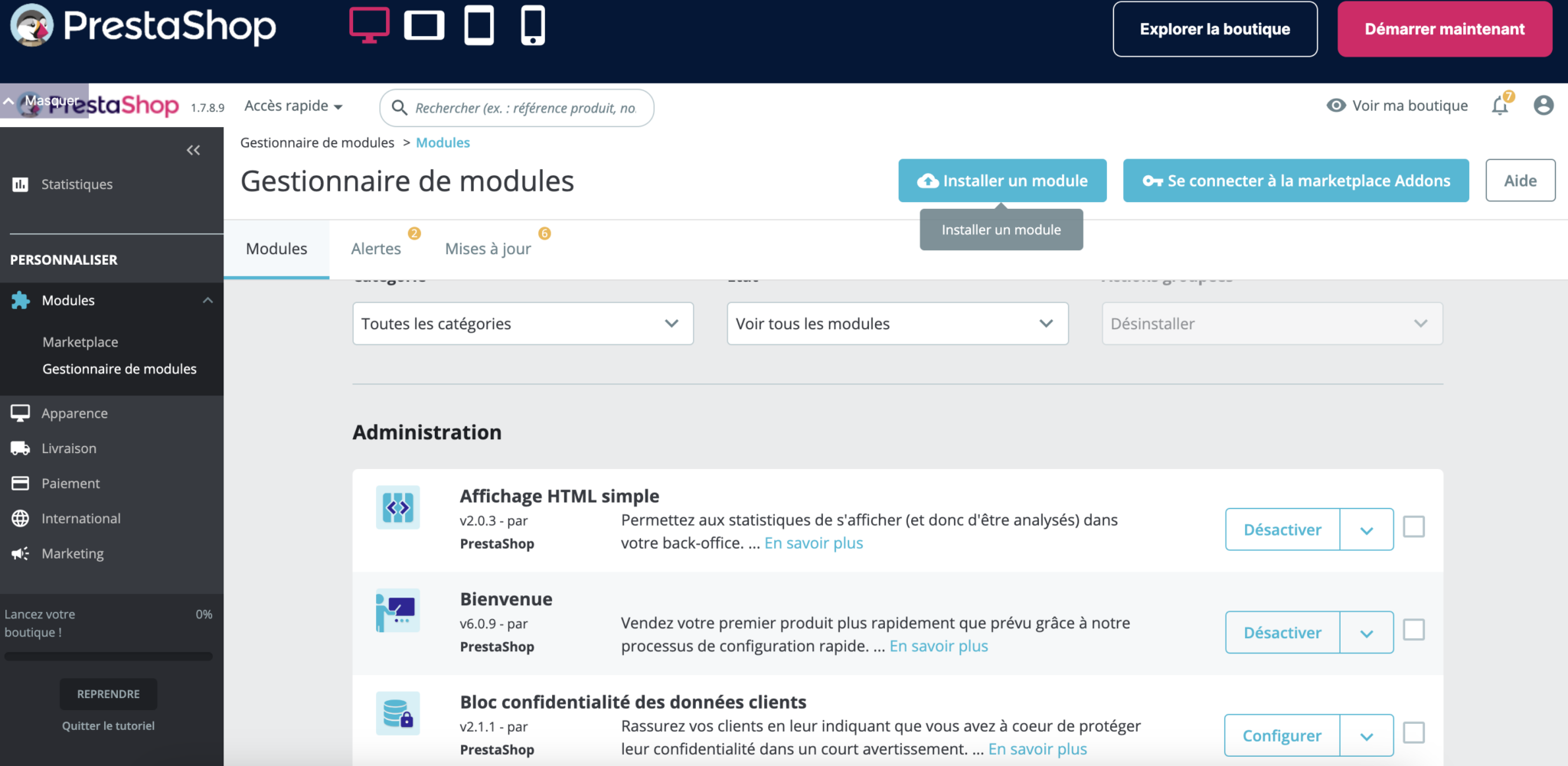
Task: Open the Mises à jour tab
Action: click(488, 249)
